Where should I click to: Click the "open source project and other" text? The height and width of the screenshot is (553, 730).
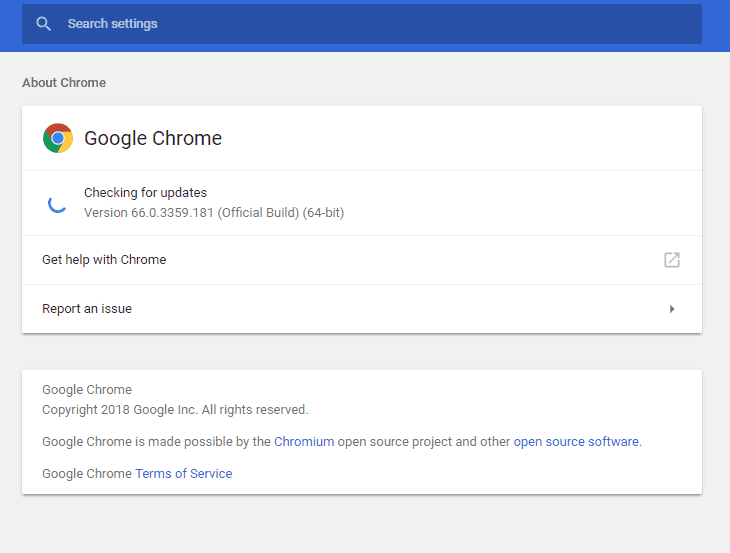point(424,442)
